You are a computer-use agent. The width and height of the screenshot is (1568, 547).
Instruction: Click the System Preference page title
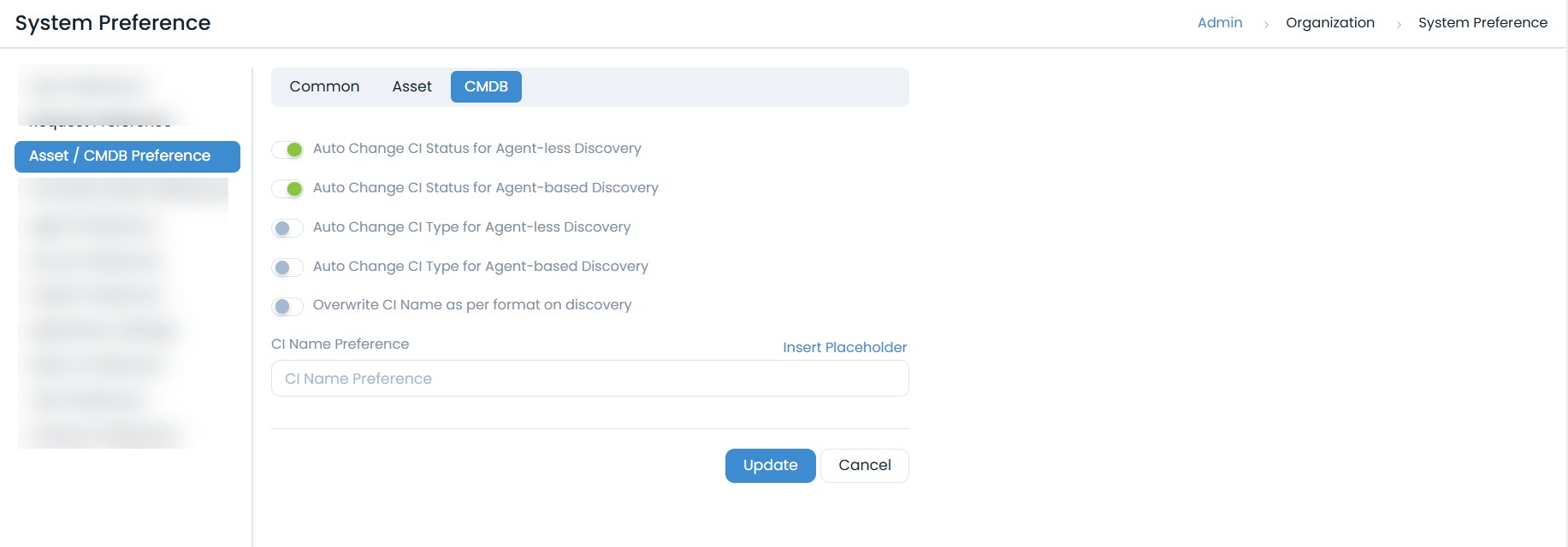113,23
